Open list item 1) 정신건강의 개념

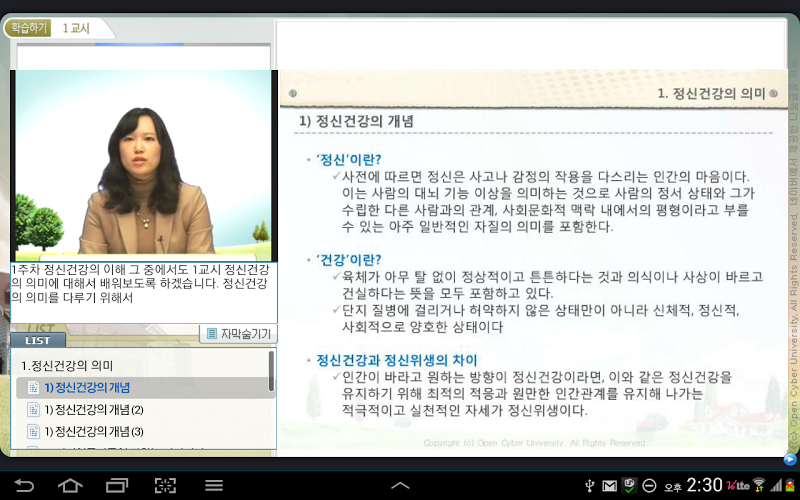point(145,388)
